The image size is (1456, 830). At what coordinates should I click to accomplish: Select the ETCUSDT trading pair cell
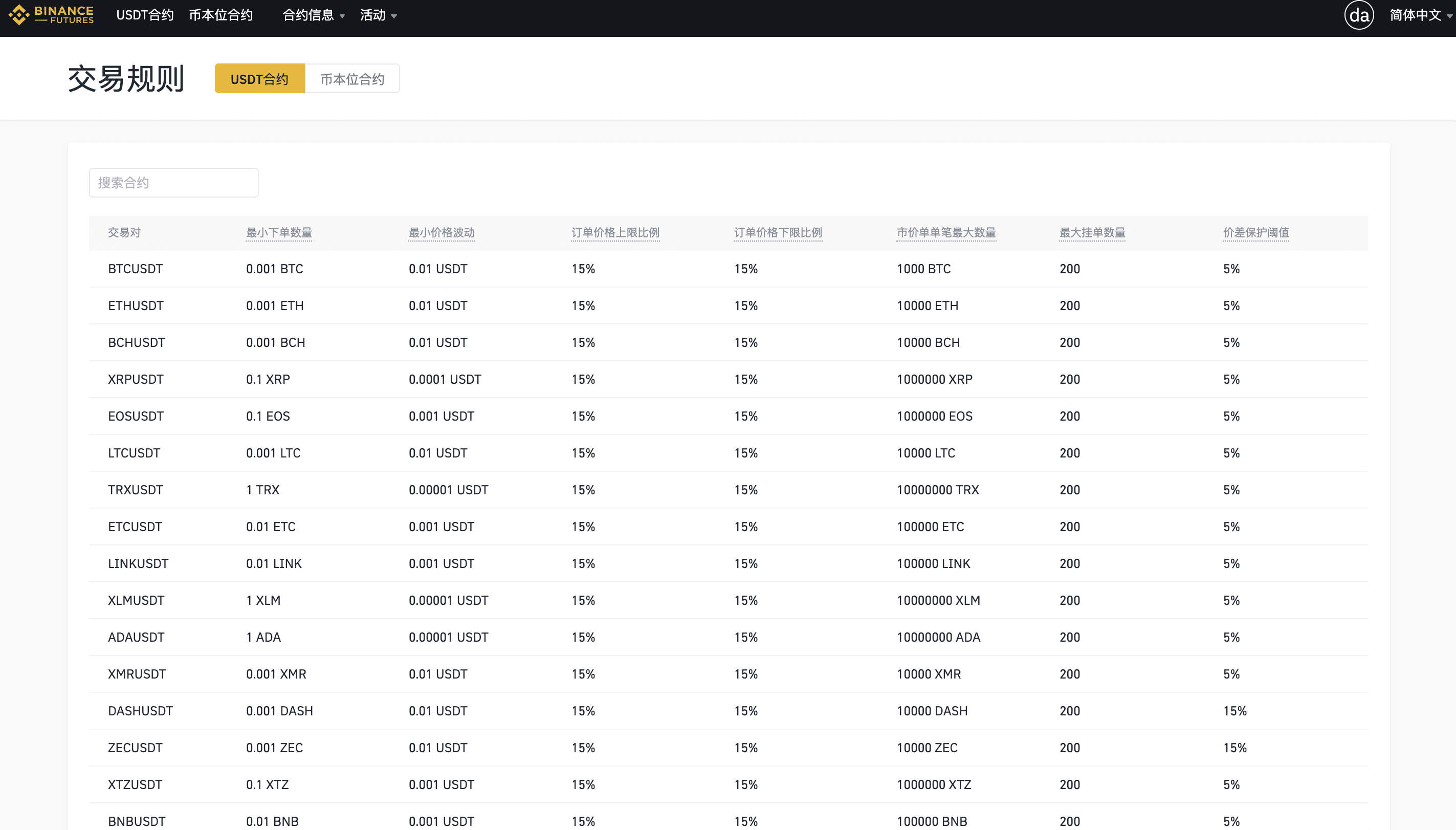[x=135, y=527]
